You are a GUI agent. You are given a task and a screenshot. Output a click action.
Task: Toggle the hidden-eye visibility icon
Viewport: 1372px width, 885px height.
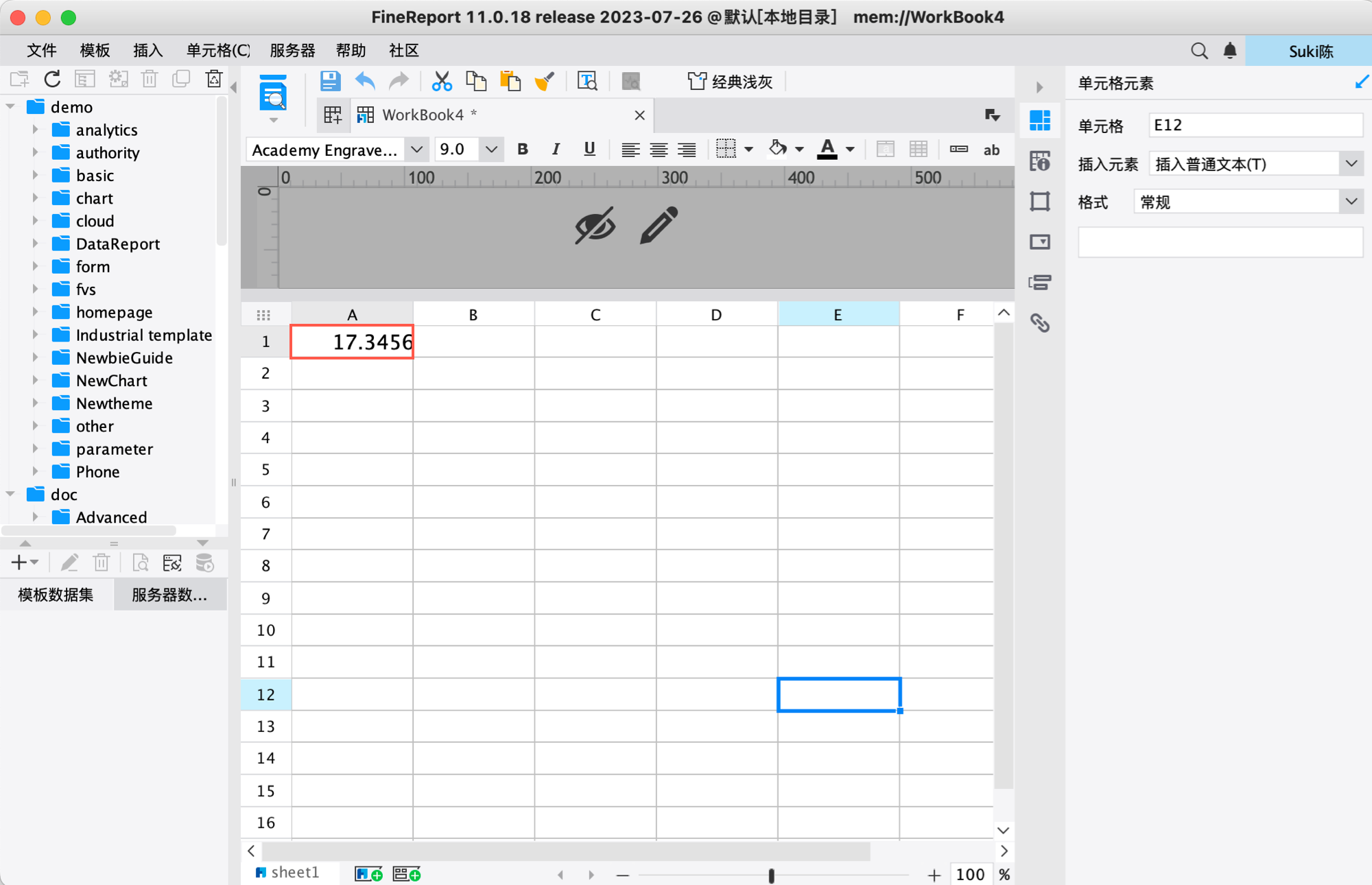point(595,225)
